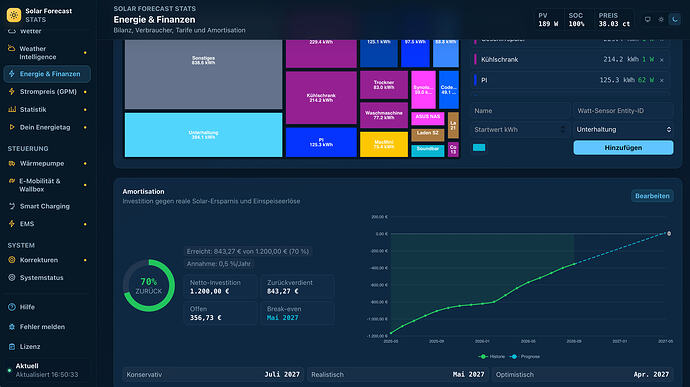
Task: Go to the Statistik menu entry
Action: tap(47, 109)
